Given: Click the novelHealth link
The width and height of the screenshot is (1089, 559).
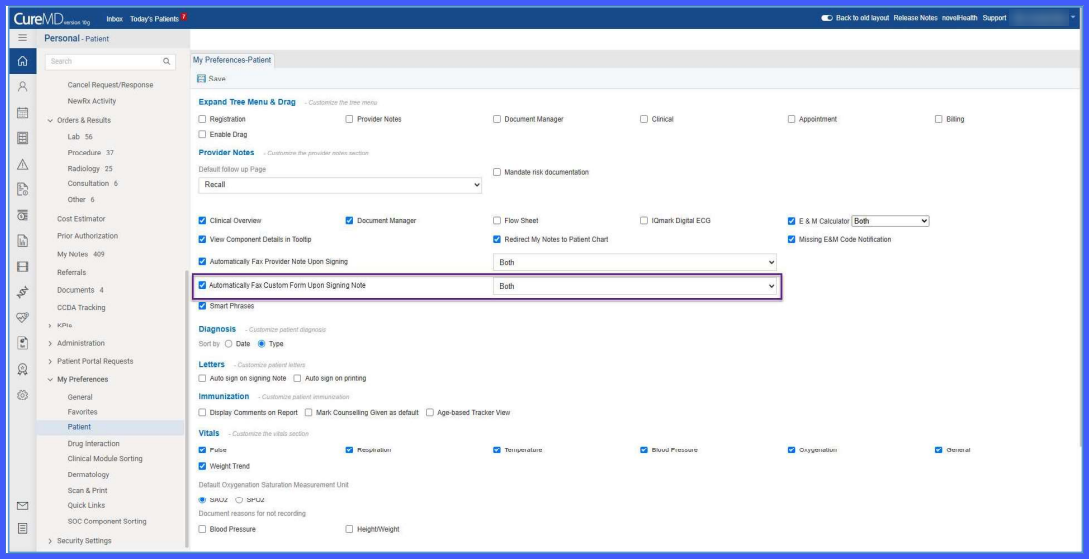Looking at the screenshot, I should [960, 18].
